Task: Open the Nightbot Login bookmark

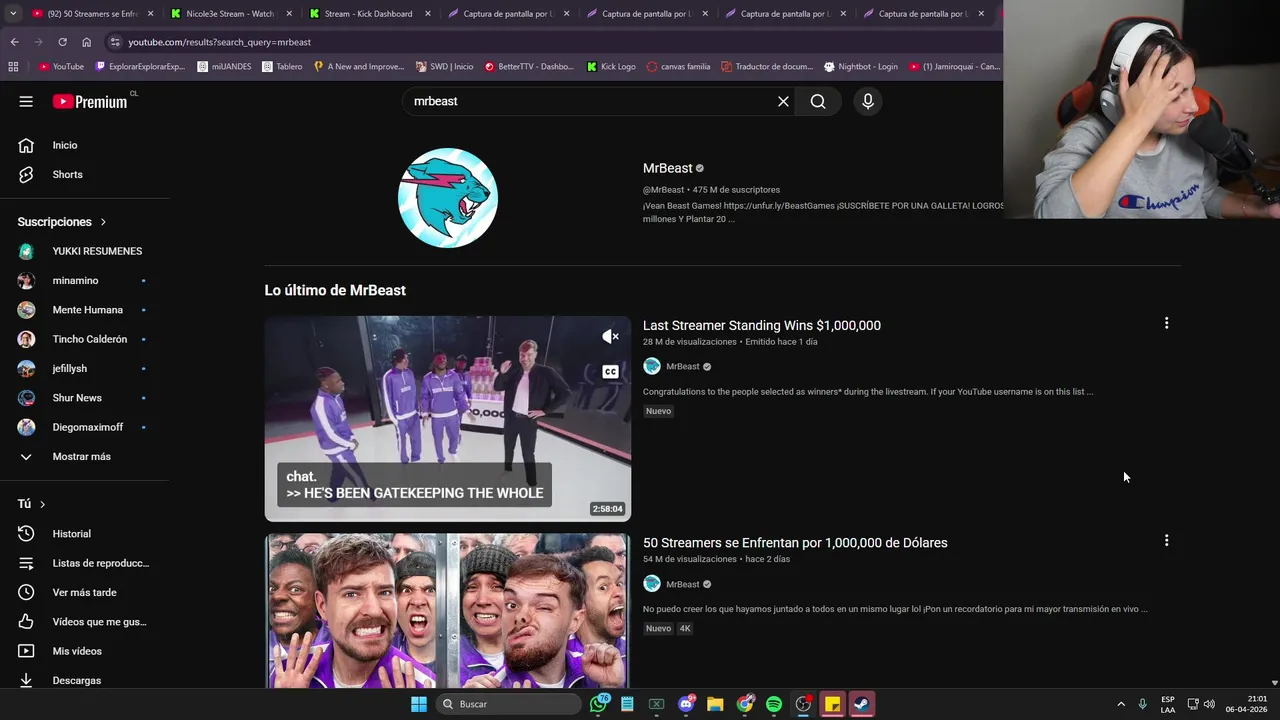Action: pyautogui.click(x=860, y=67)
